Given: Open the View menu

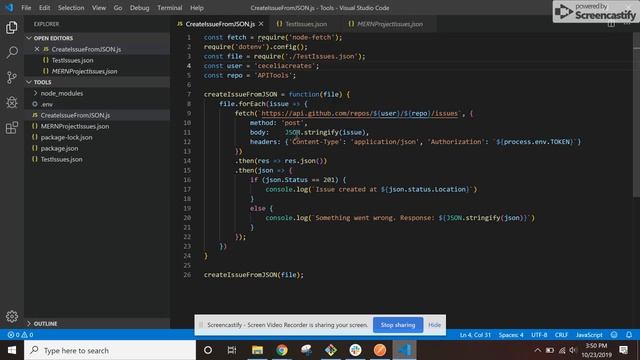Looking at the screenshot, I should 99,8.
